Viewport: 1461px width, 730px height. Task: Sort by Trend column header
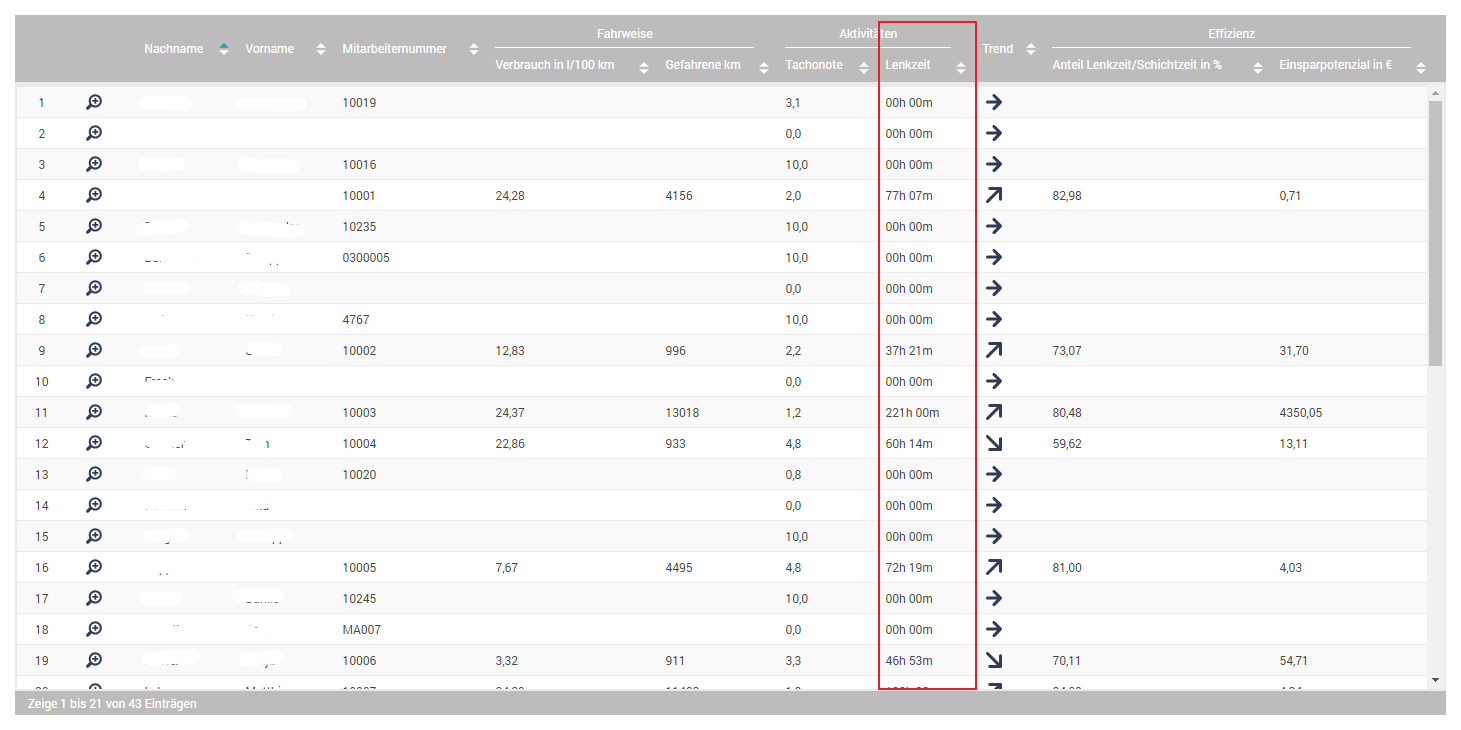coord(998,49)
